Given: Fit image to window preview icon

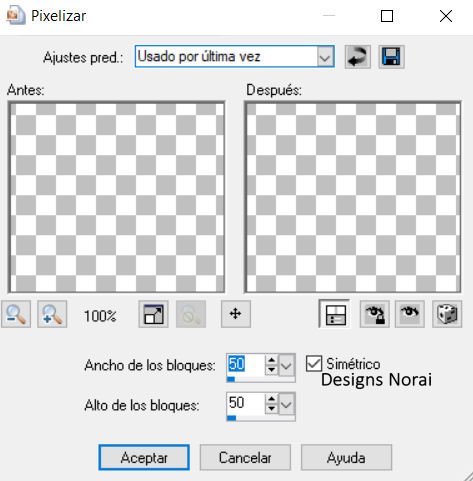Looking at the screenshot, I should tap(153, 314).
